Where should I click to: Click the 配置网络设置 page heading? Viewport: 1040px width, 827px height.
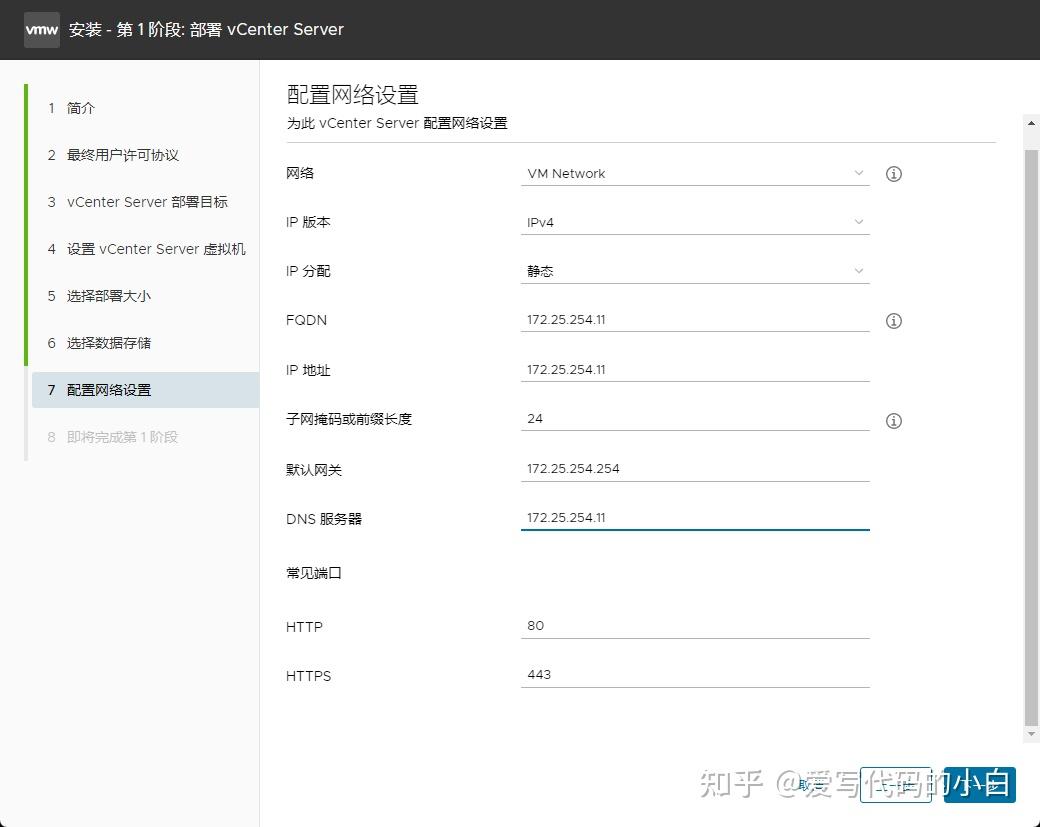[352, 95]
